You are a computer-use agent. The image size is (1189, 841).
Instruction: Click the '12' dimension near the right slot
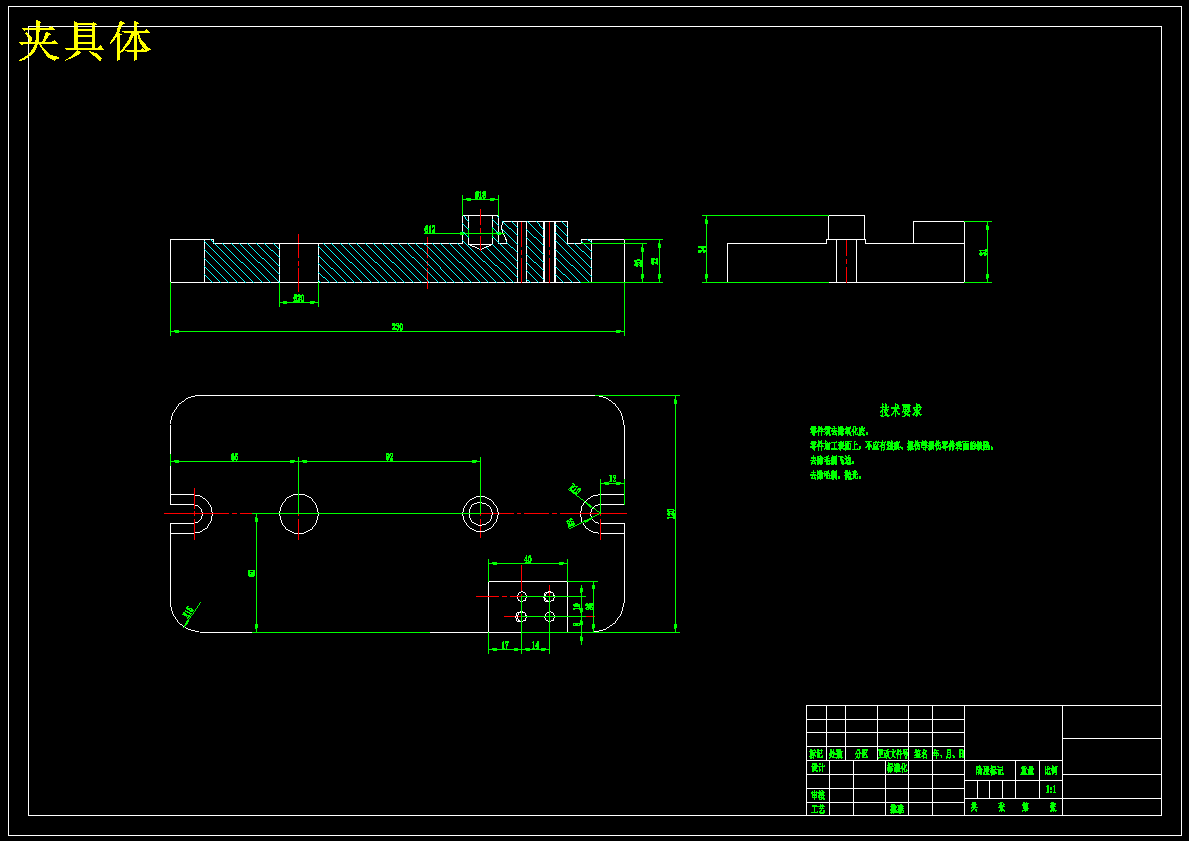point(613,479)
